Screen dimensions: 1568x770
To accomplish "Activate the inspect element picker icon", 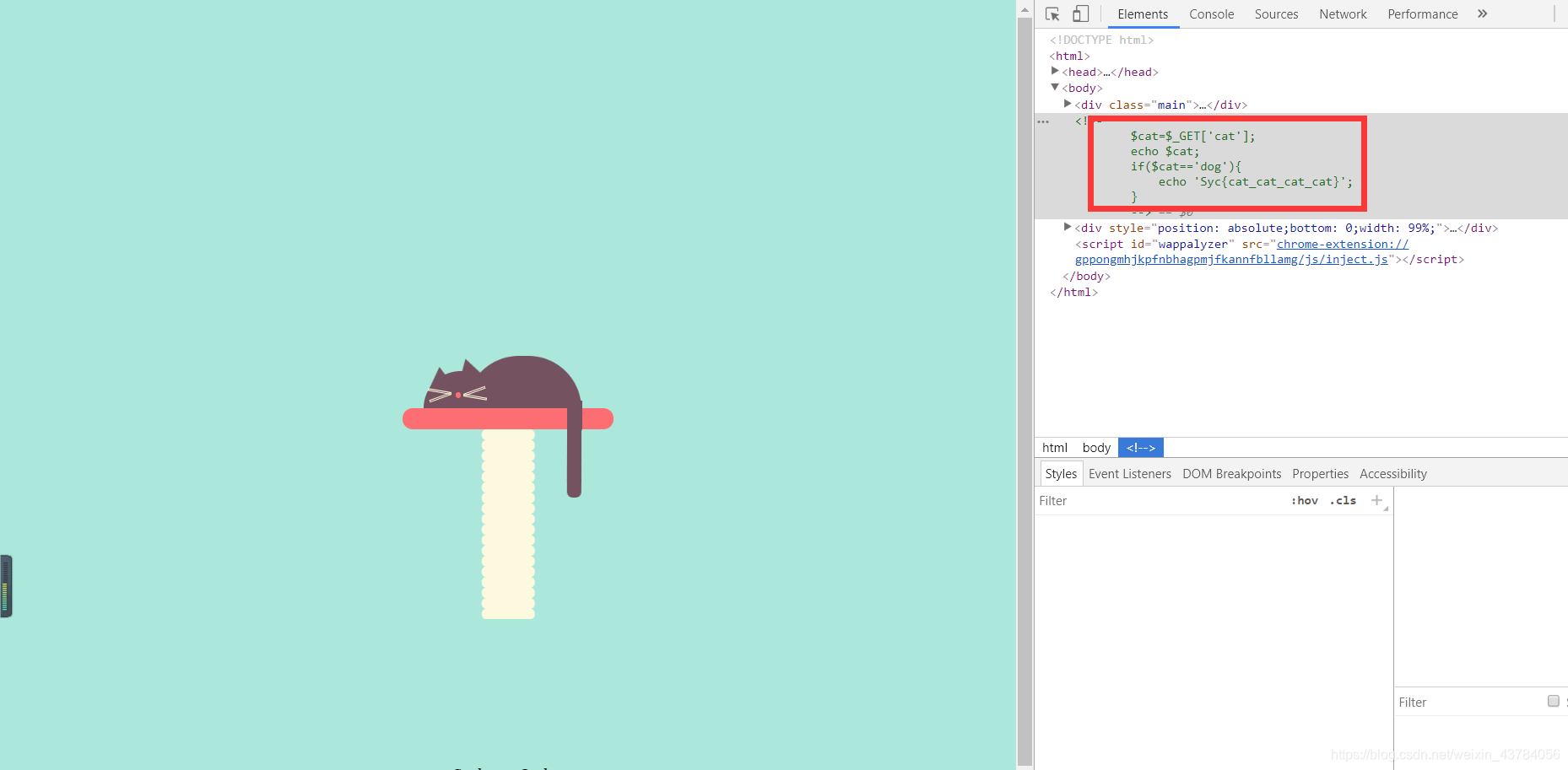I will (1052, 14).
